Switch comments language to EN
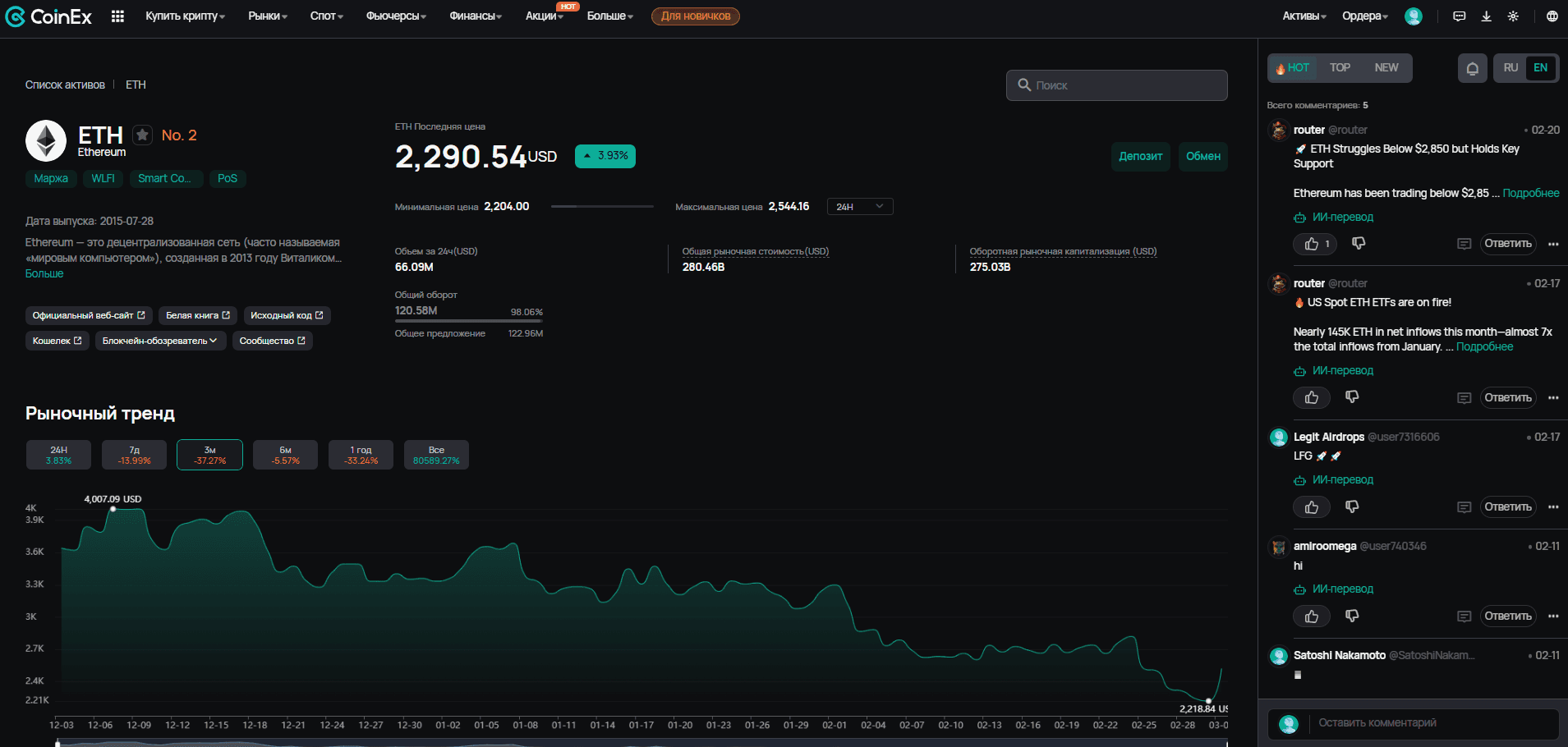 pos(1540,68)
